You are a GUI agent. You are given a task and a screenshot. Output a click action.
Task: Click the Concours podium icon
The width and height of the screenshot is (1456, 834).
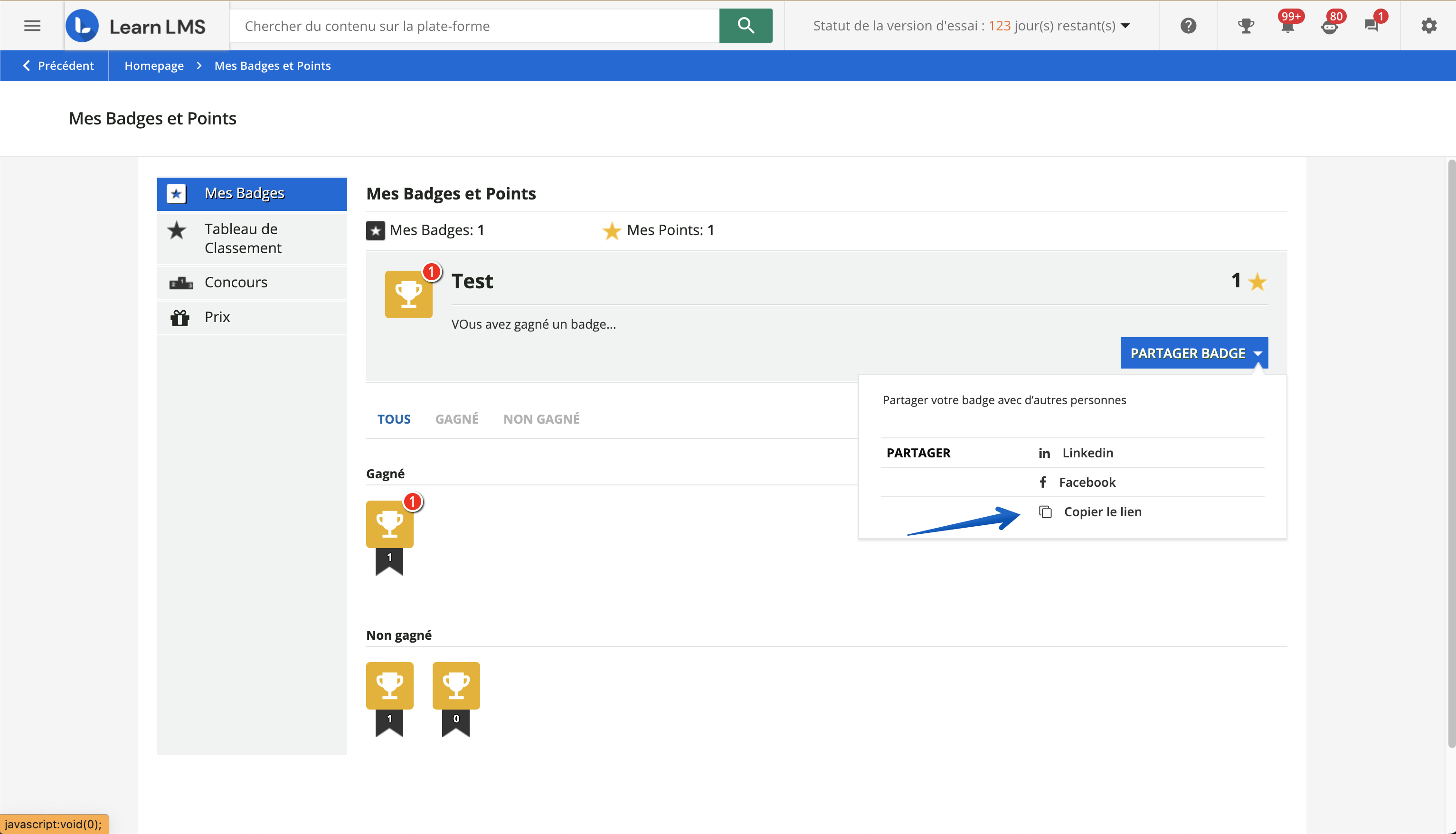click(x=181, y=283)
